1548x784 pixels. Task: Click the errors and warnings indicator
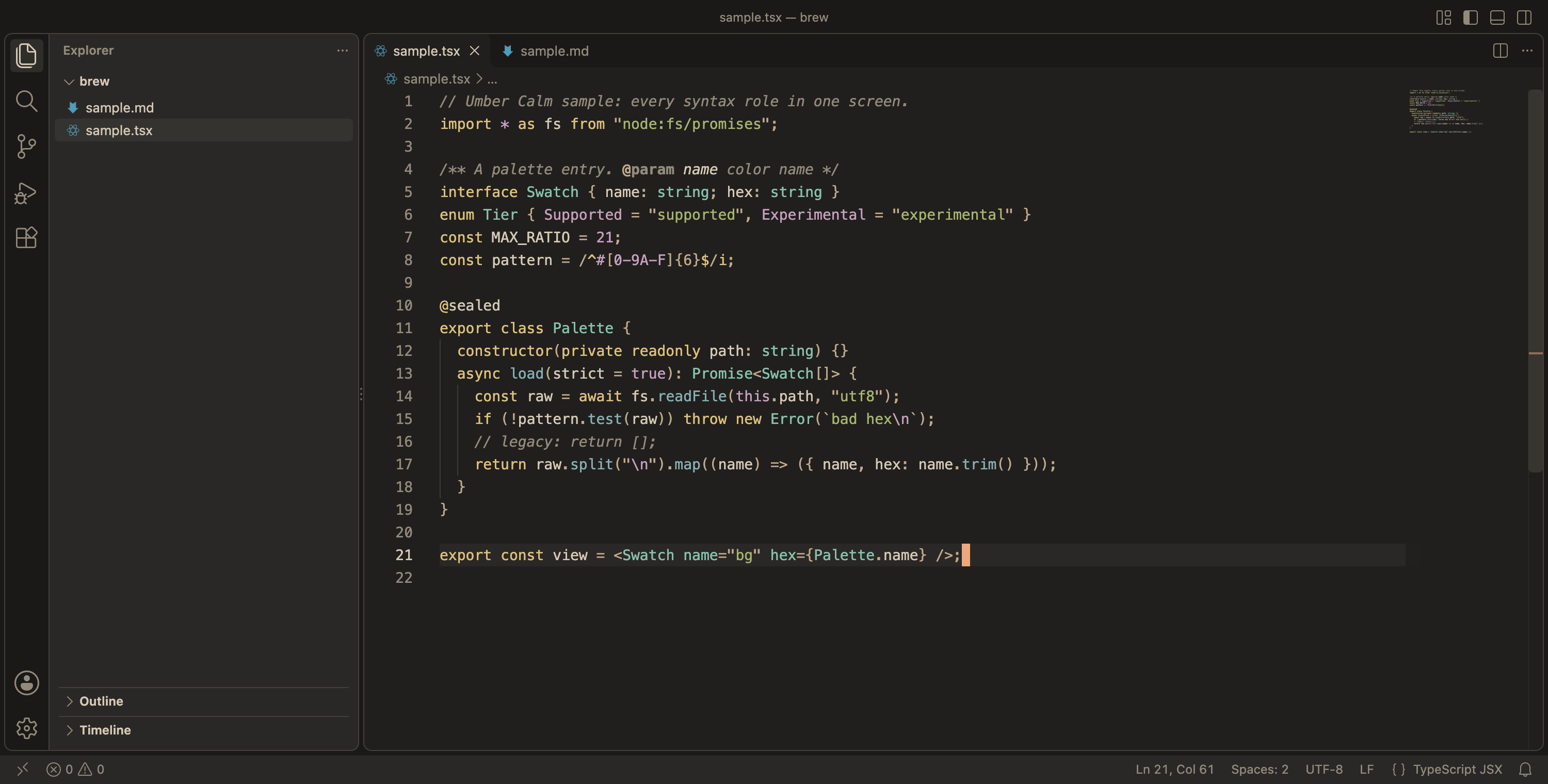point(76,769)
